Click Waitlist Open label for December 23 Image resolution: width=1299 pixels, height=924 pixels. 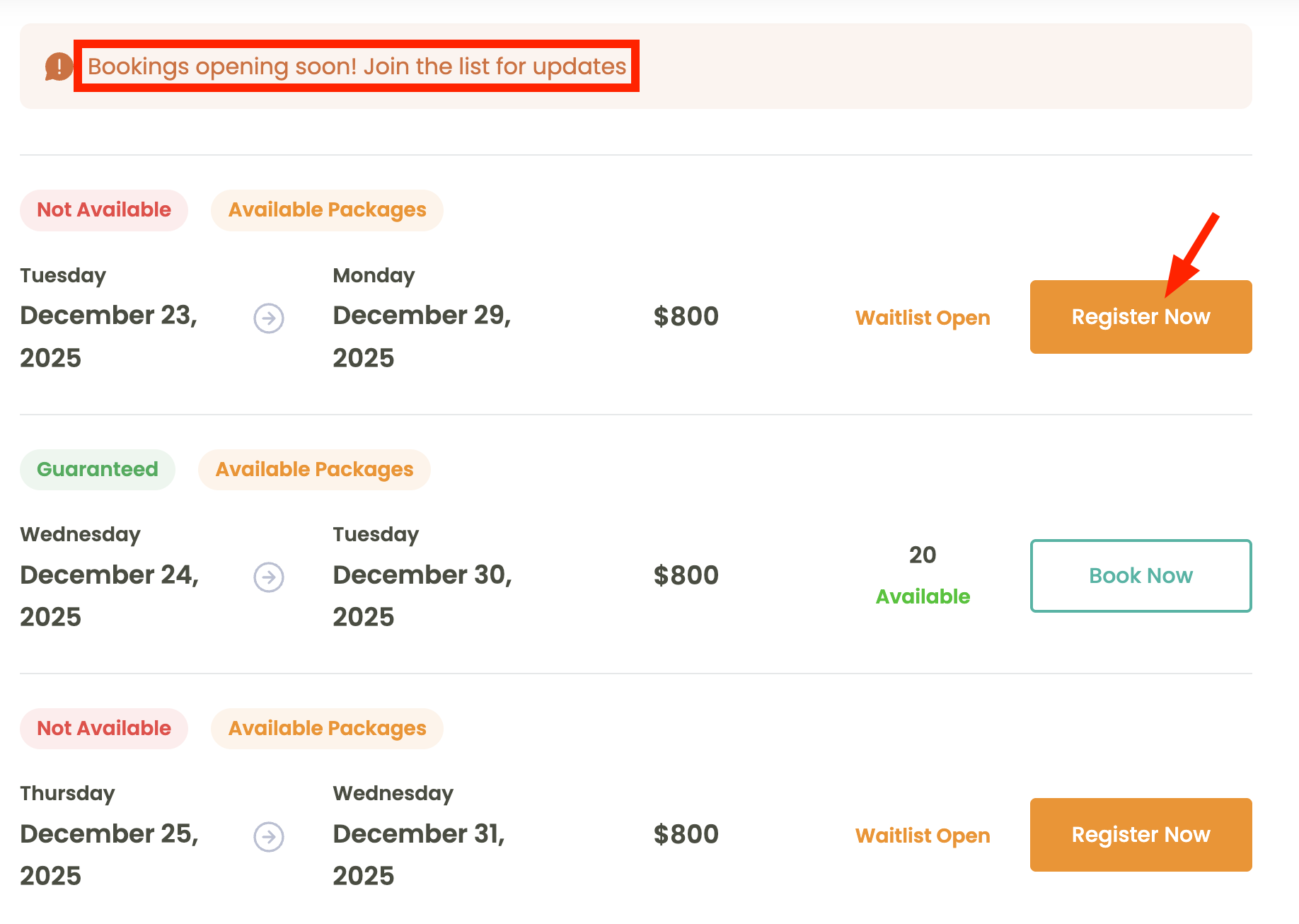pyautogui.click(x=922, y=318)
